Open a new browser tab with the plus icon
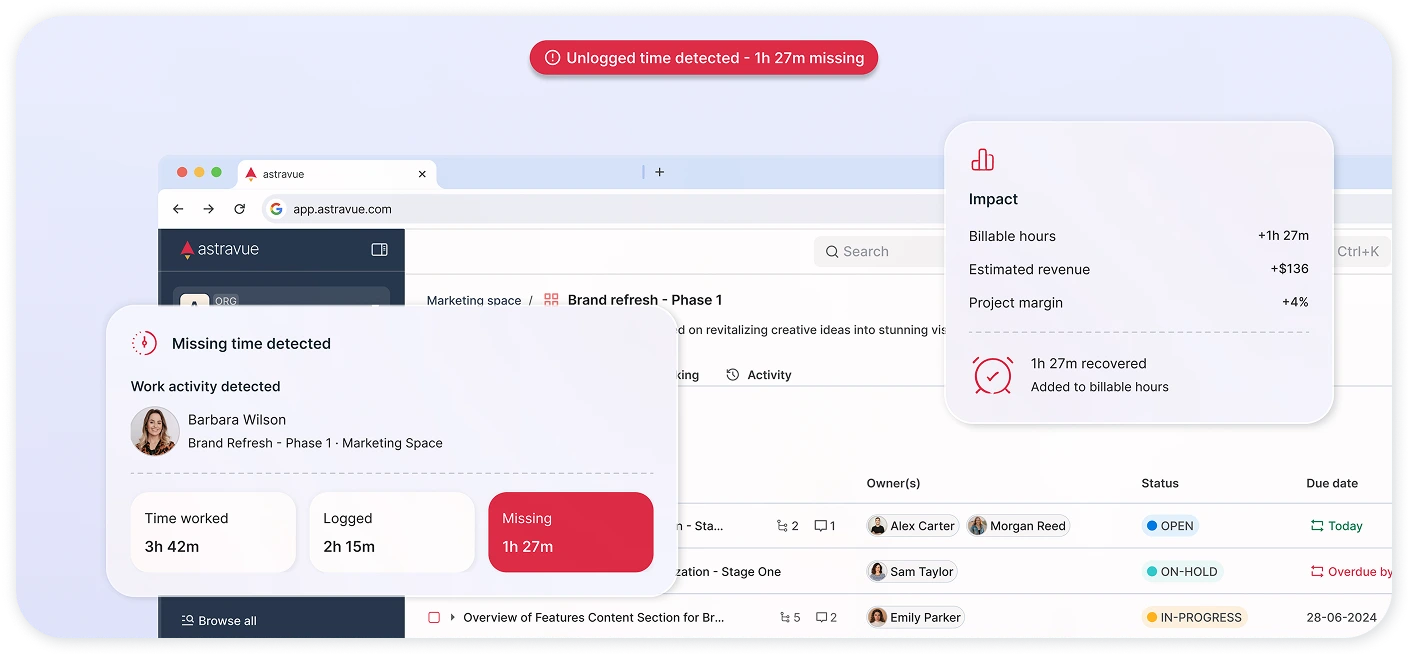 tap(659, 172)
